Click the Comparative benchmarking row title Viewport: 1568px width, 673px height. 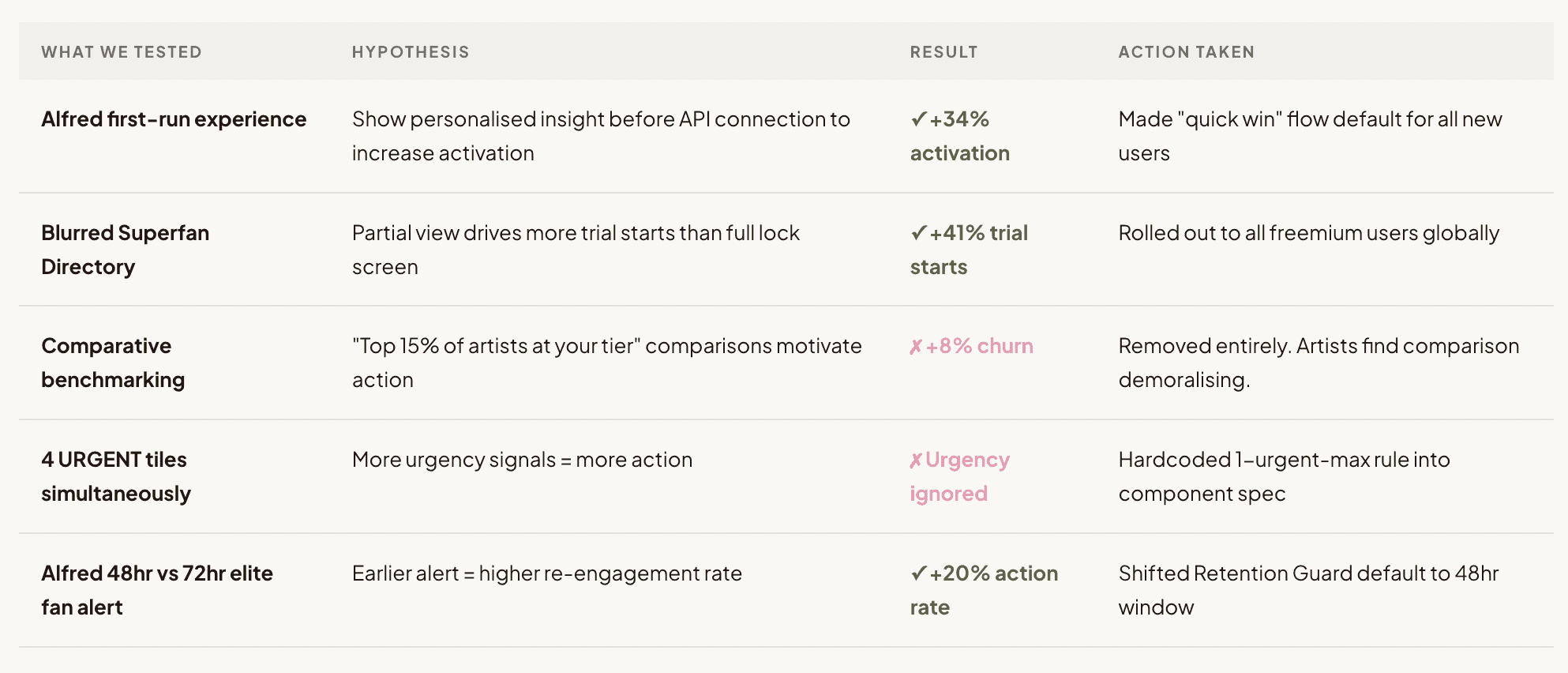click(113, 363)
